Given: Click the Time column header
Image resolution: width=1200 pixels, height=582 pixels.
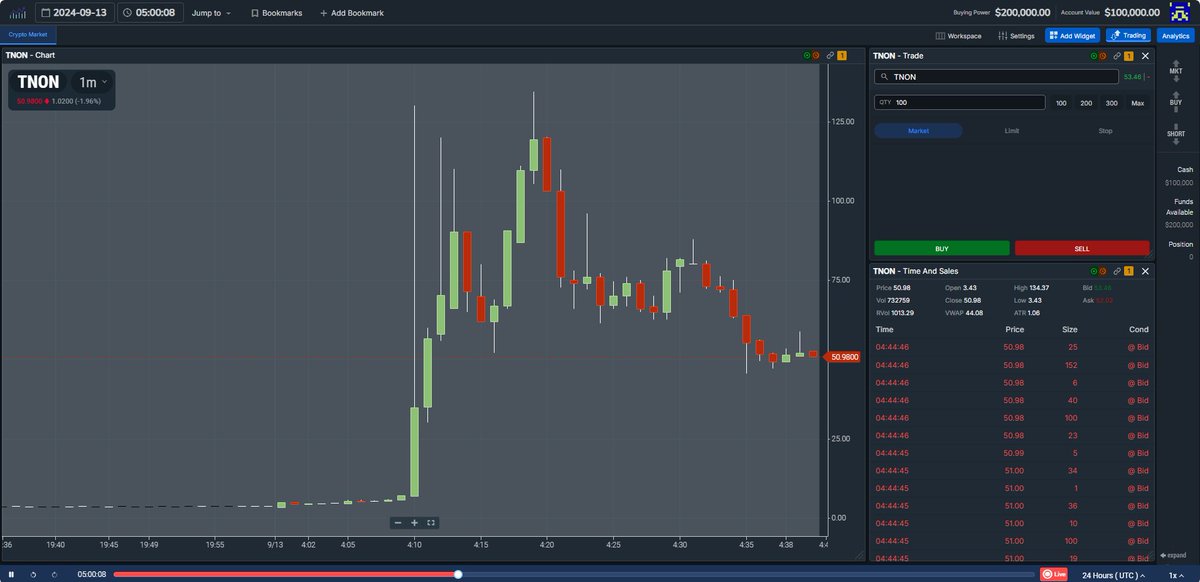Looking at the screenshot, I should click(x=885, y=328).
